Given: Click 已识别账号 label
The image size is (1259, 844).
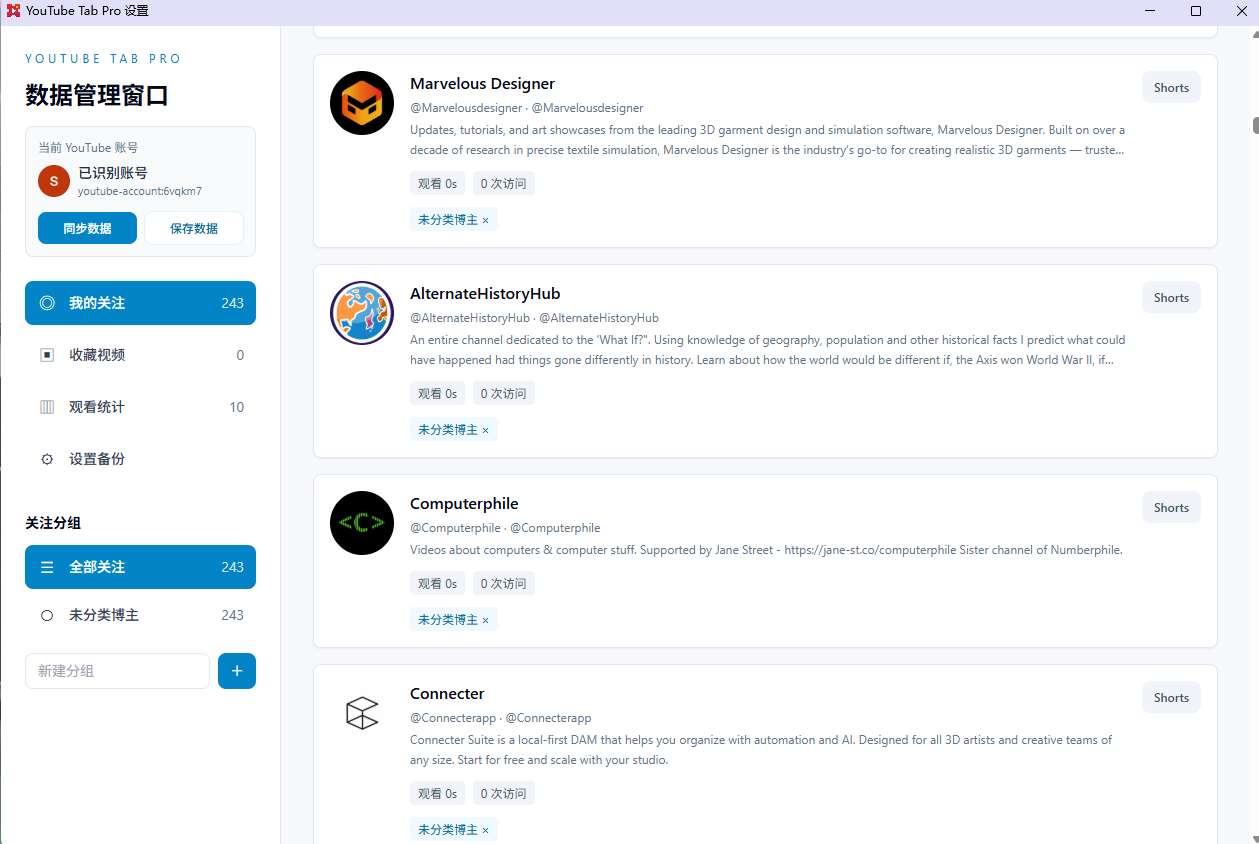Looking at the screenshot, I should (113, 173).
